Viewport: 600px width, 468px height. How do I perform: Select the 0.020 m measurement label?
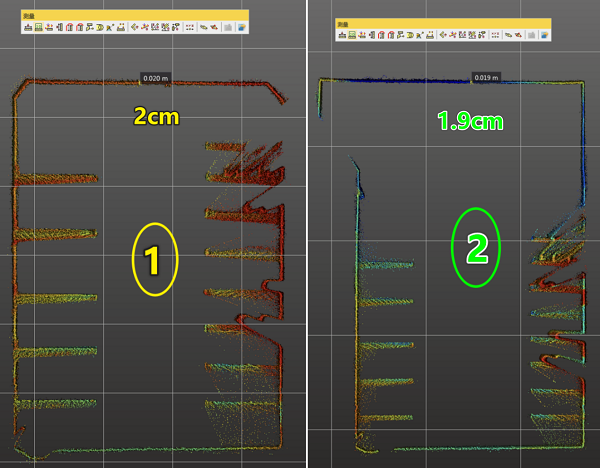tap(156, 78)
